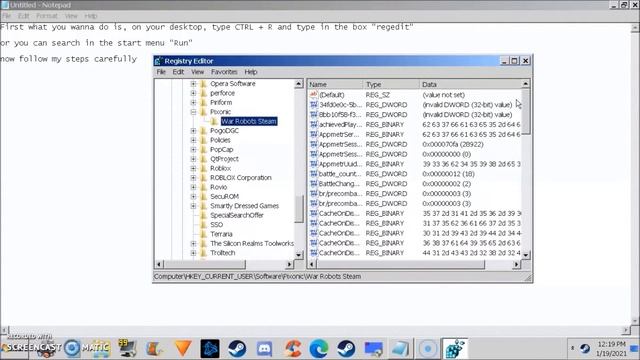The width and height of the screenshot is (640, 360).
Task: Click the Registry Editor taskbar button
Action: 455,349
